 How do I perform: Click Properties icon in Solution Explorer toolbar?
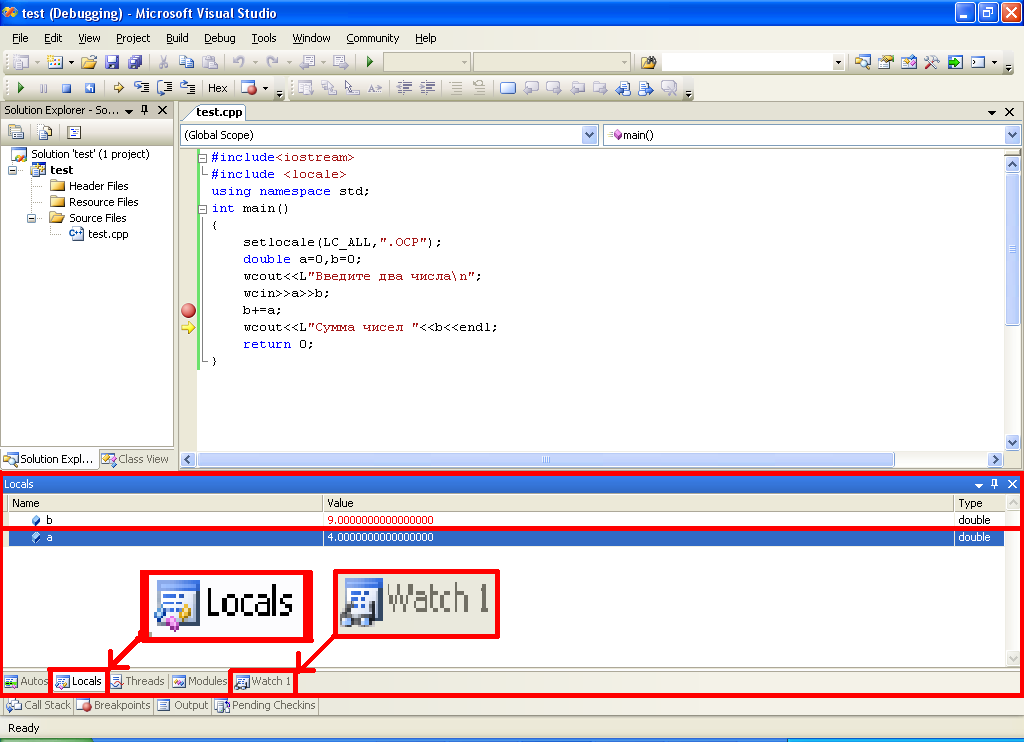[x=16, y=133]
